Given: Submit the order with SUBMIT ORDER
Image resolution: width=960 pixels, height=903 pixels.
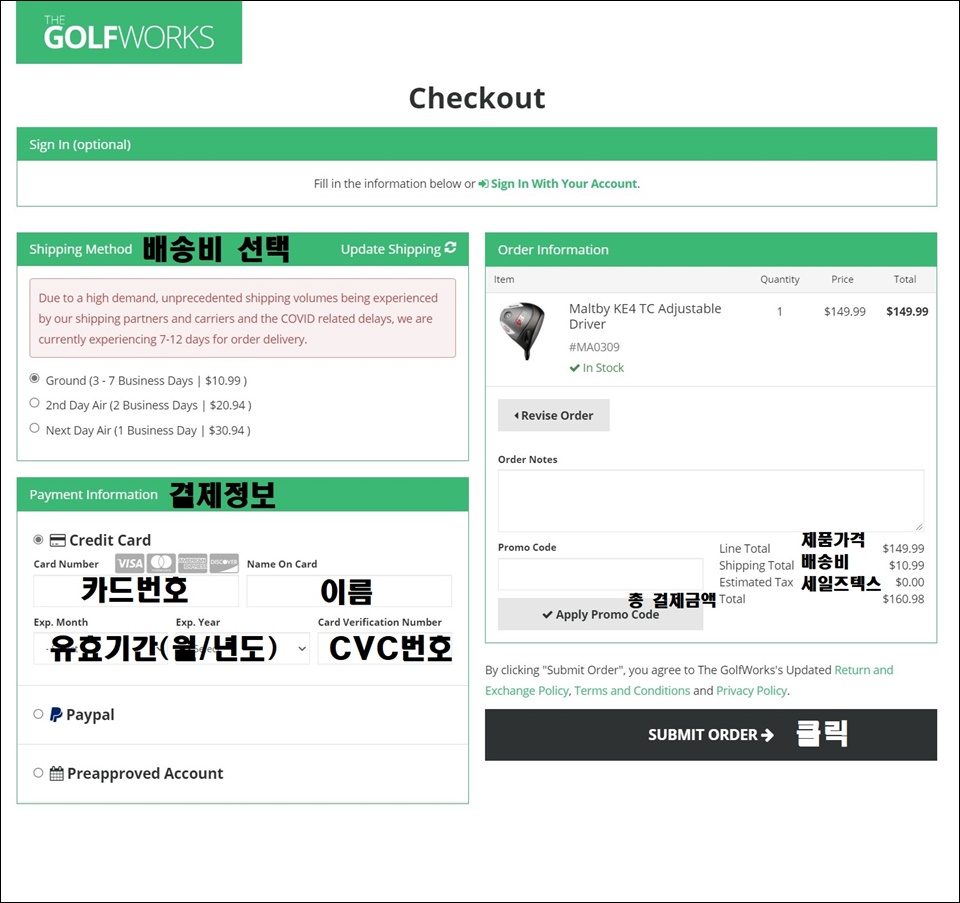Looking at the screenshot, I should pos(711,735).
